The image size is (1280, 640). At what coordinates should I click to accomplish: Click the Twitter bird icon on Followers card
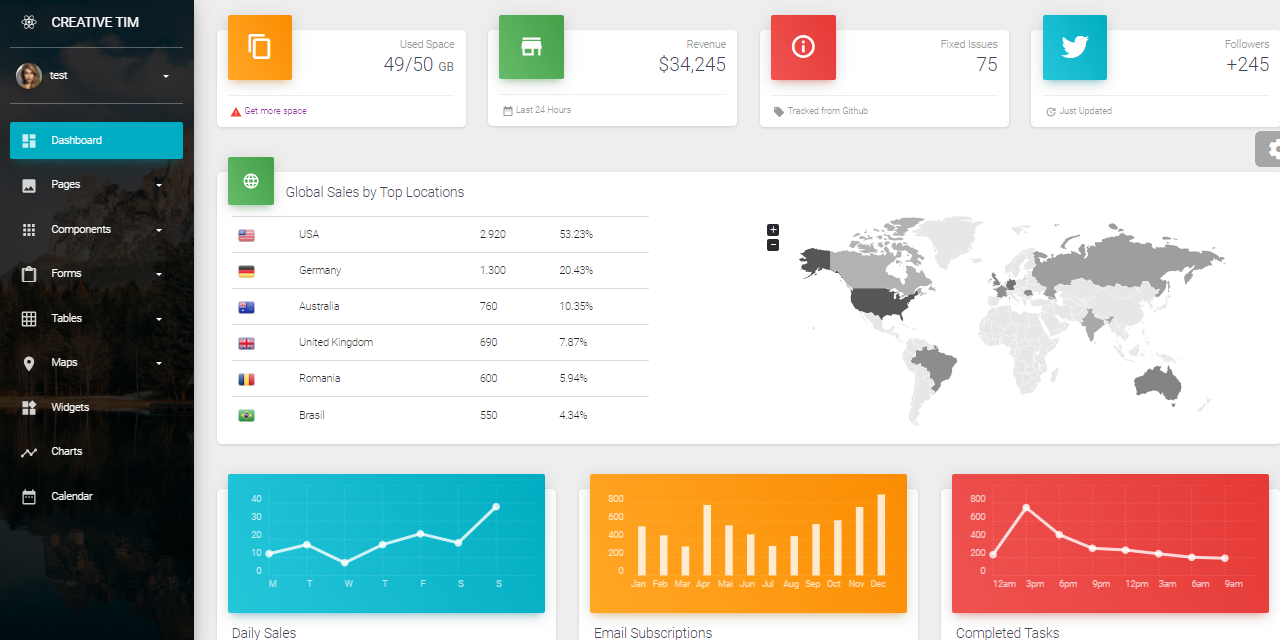coord(1074,47)
